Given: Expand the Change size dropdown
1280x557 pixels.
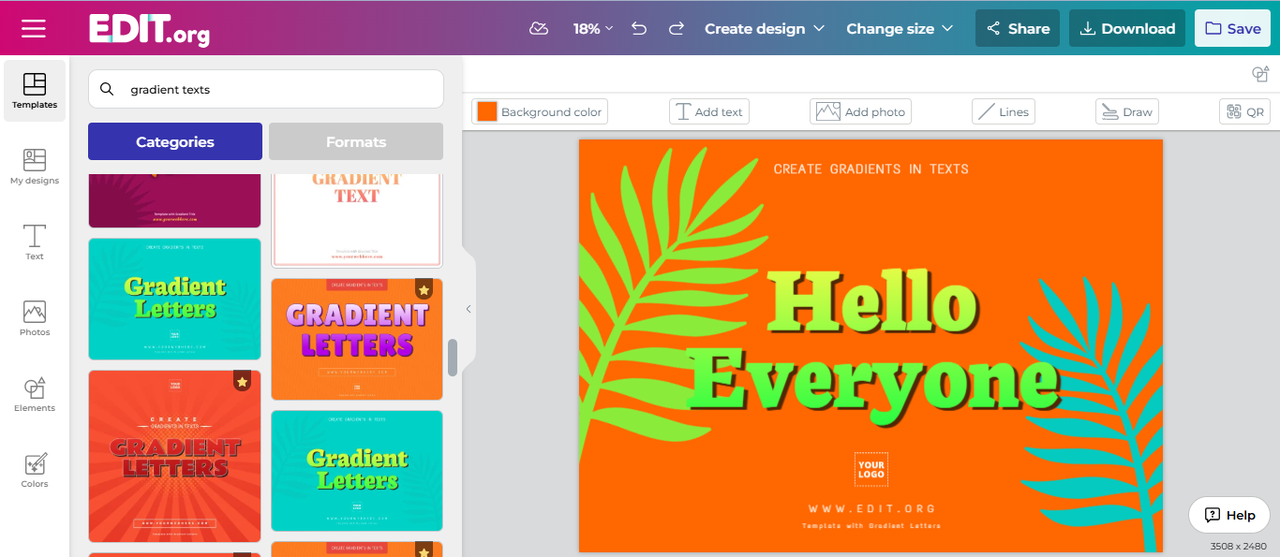Looking at the screenshot, I should click(x=899, y=28).
